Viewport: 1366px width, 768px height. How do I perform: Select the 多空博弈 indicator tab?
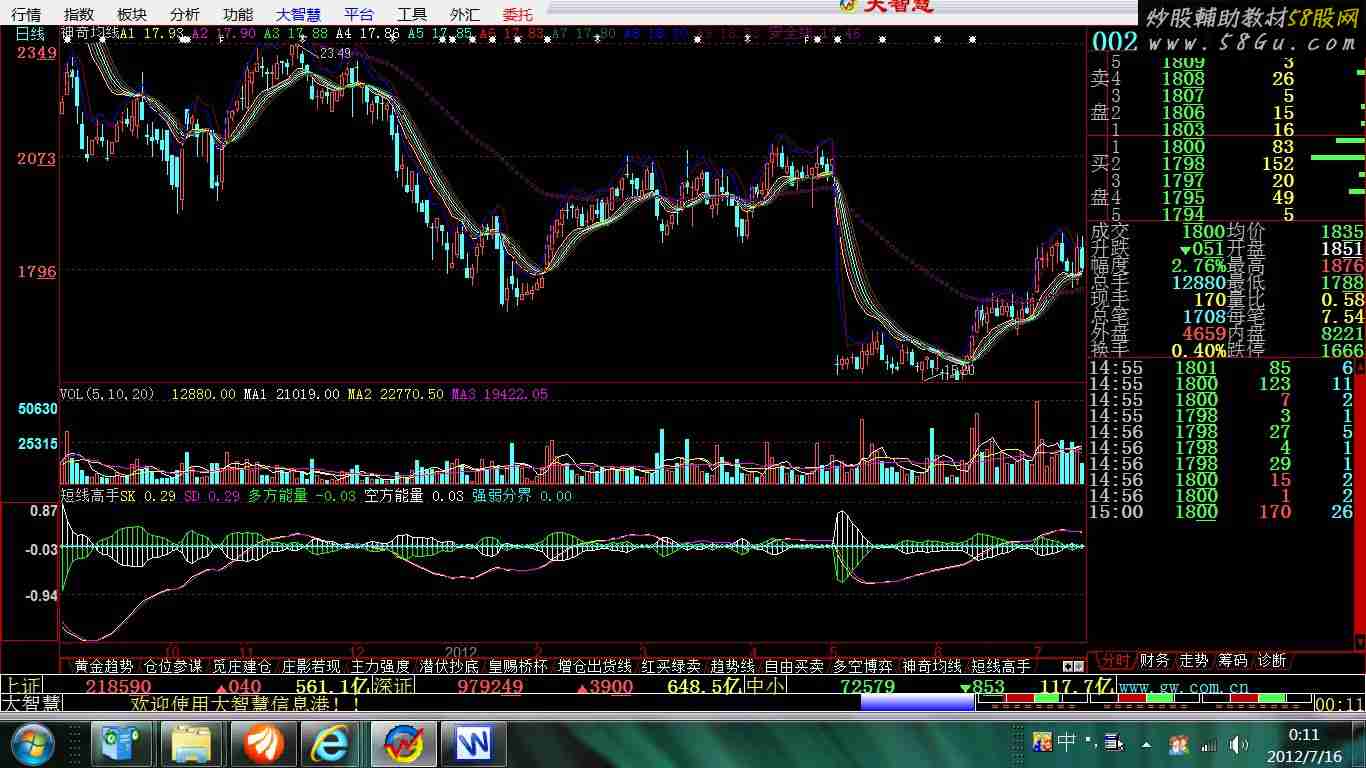863,666
